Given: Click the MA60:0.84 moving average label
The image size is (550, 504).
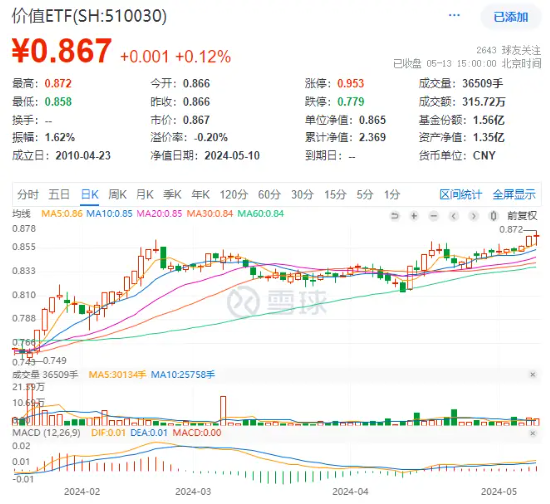Looking at the screenshot, I should pos(261,214).
